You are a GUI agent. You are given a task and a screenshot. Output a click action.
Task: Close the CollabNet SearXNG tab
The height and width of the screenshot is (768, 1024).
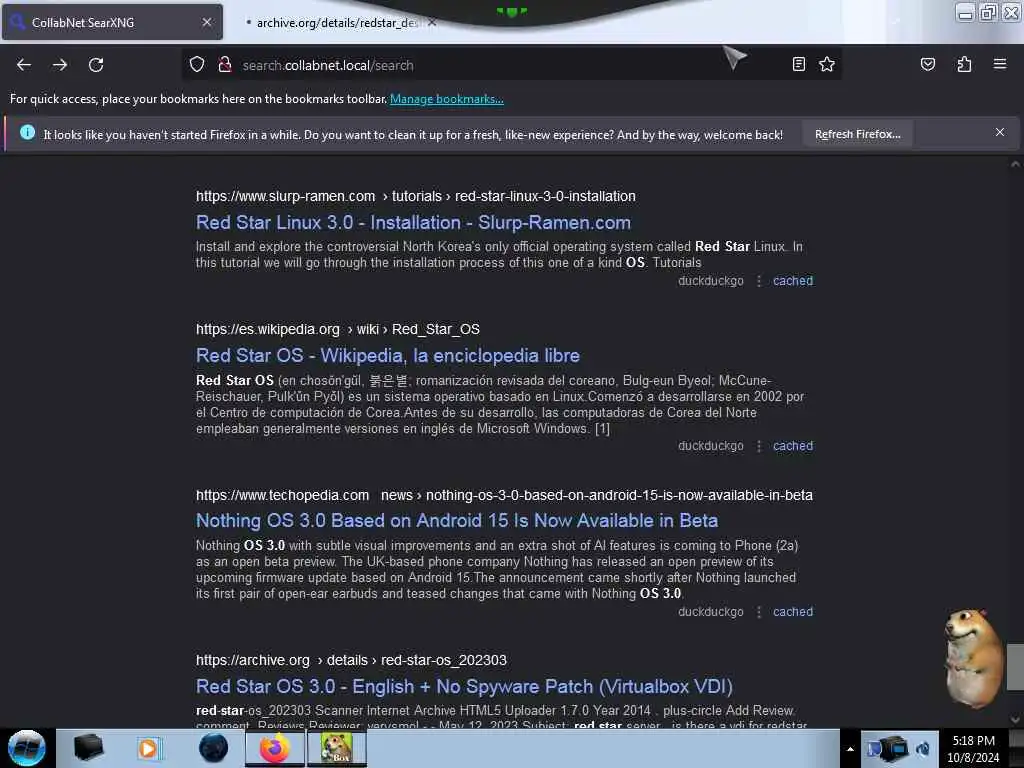point(206,22)
